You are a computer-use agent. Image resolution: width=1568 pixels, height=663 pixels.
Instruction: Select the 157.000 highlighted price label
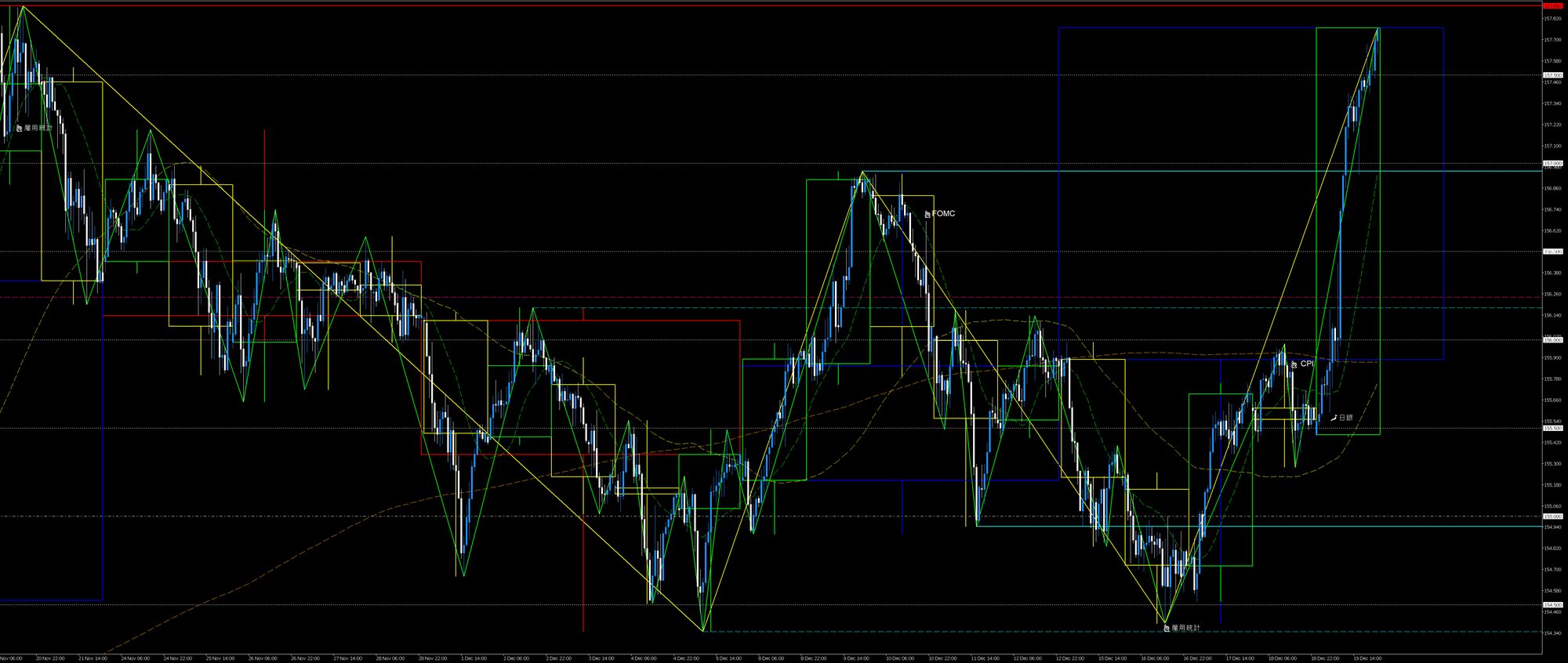click(x=1552, y=164)
